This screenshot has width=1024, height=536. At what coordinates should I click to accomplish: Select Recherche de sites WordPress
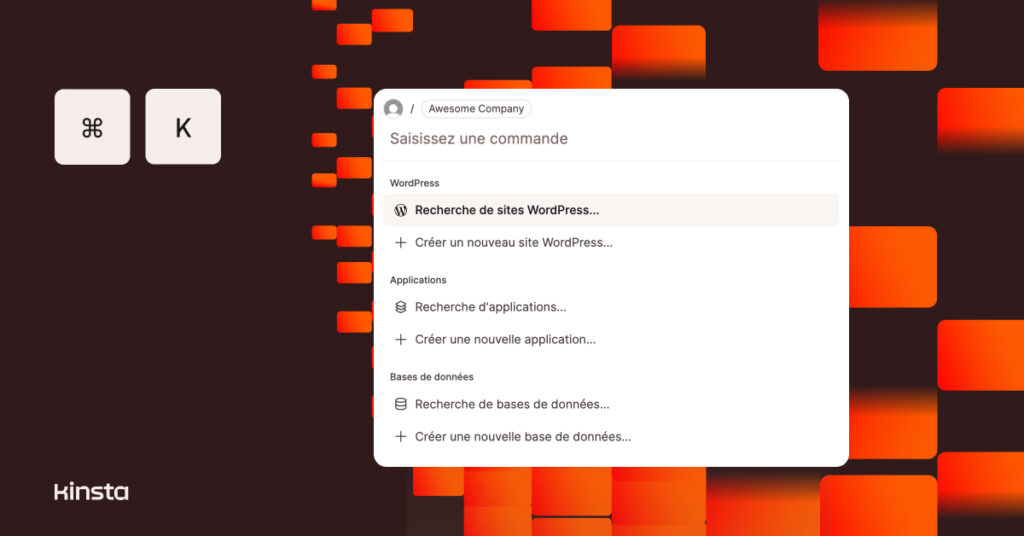611,210
